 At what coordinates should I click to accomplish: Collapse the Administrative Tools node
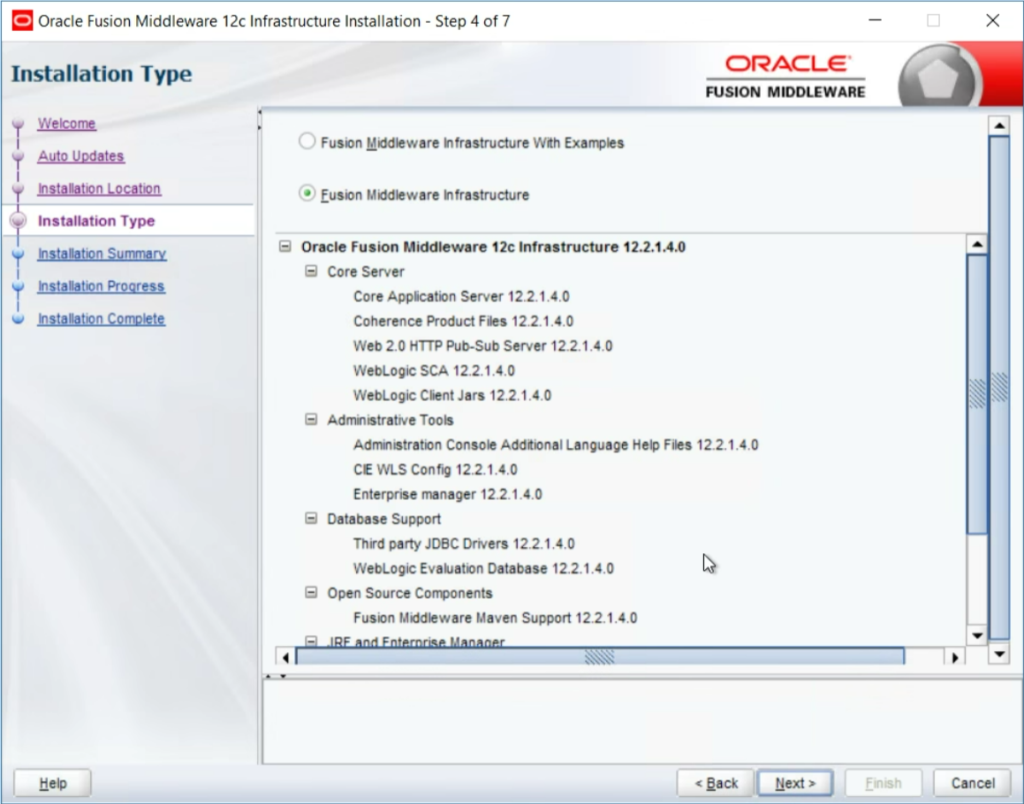pos(311,419)
